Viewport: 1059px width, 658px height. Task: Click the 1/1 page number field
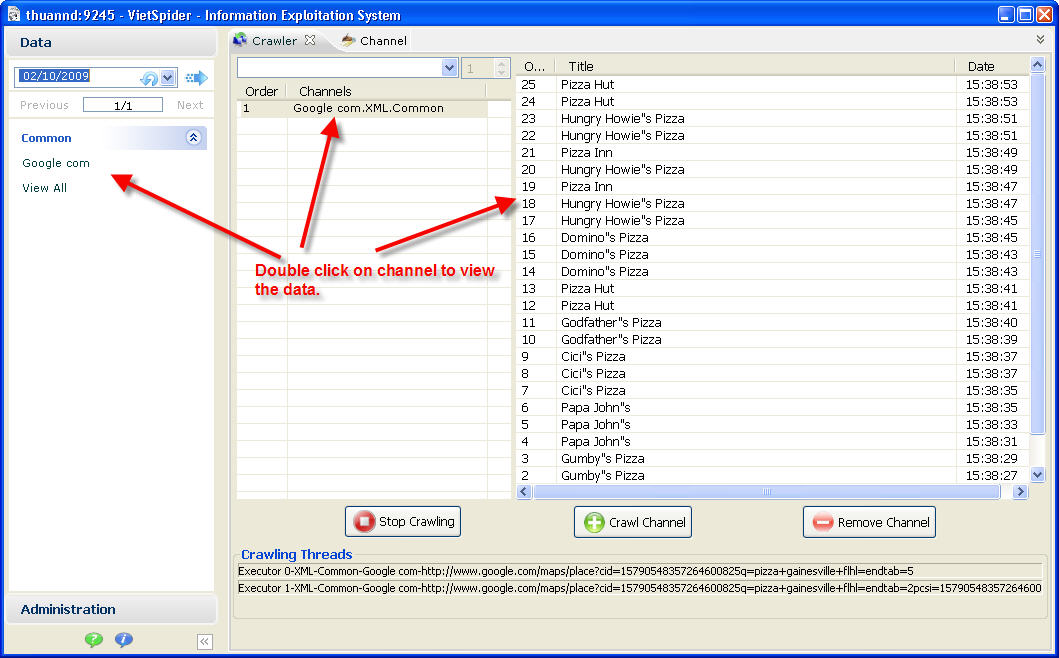[x=123, y=105]
